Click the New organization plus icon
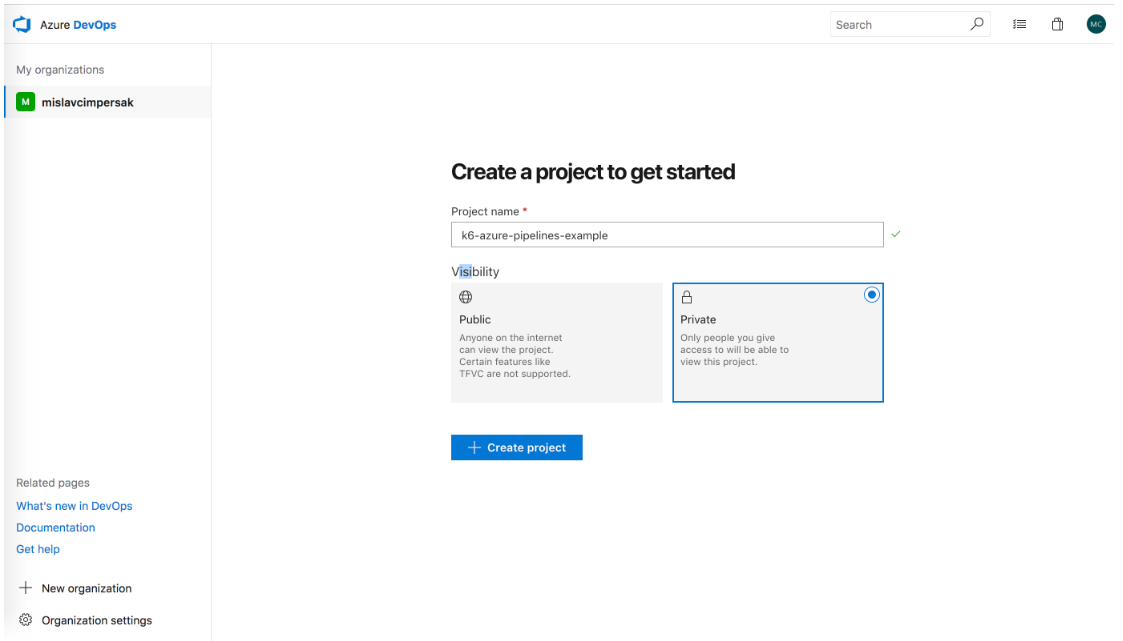This screenshot has height=641, width=1123. tap(26, 588)
